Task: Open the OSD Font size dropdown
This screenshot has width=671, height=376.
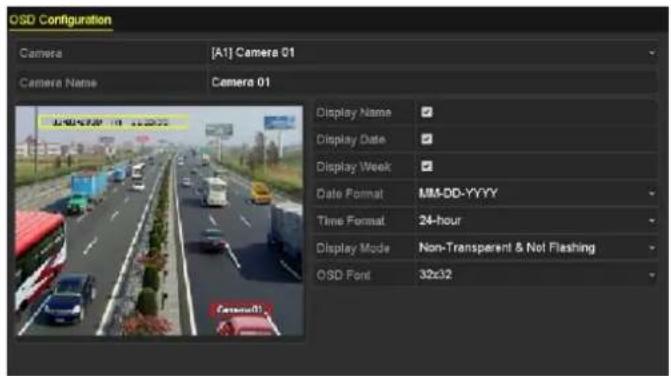Action: point(537,275)
